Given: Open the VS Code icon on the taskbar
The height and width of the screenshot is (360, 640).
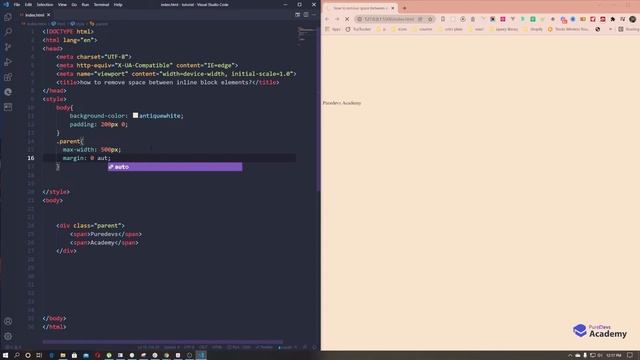Looking at the screenshot, I should coord(201,355).
